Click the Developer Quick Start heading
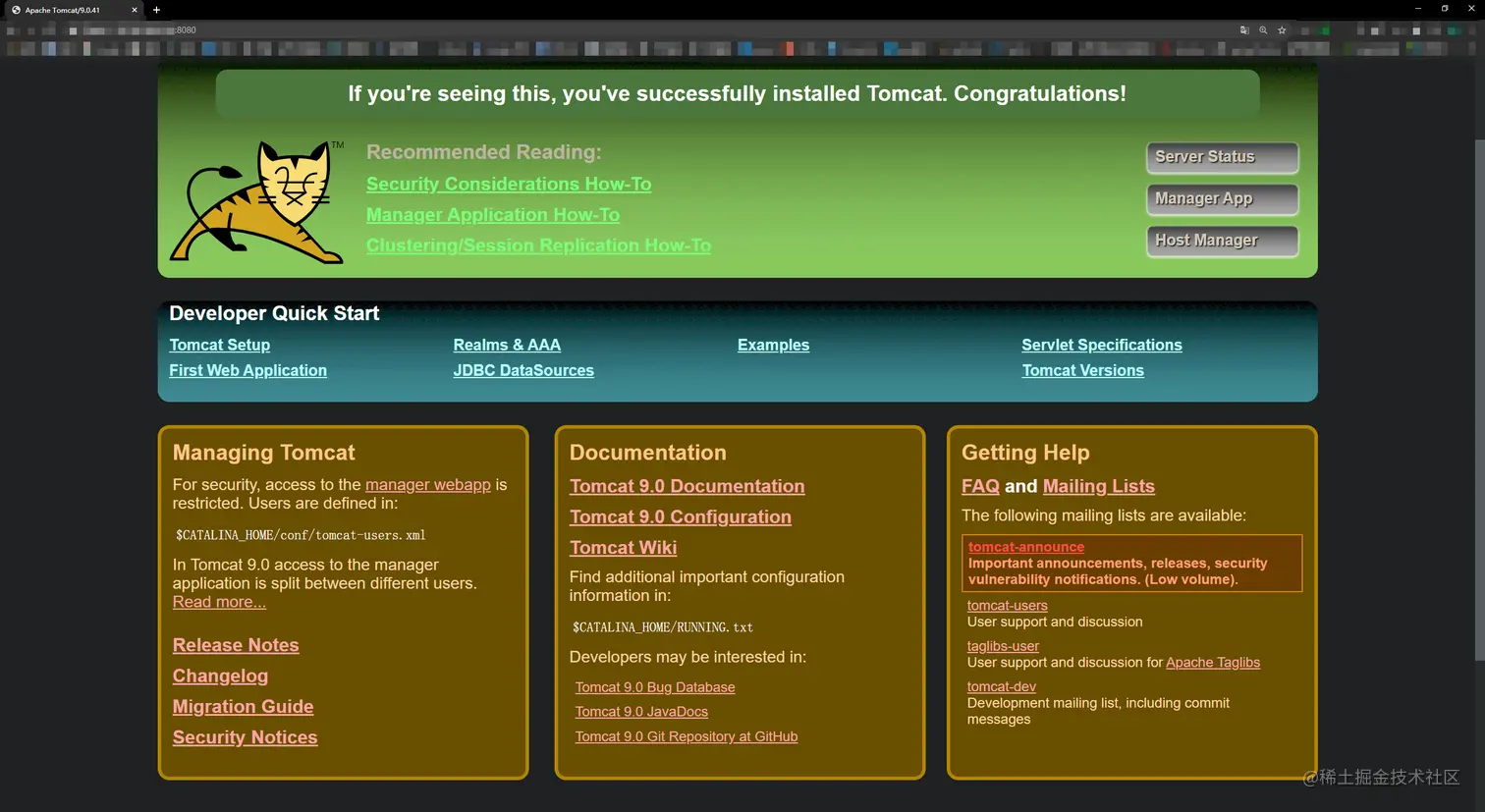This screenshot has height=812, width=1485. [x=274, y=313]
